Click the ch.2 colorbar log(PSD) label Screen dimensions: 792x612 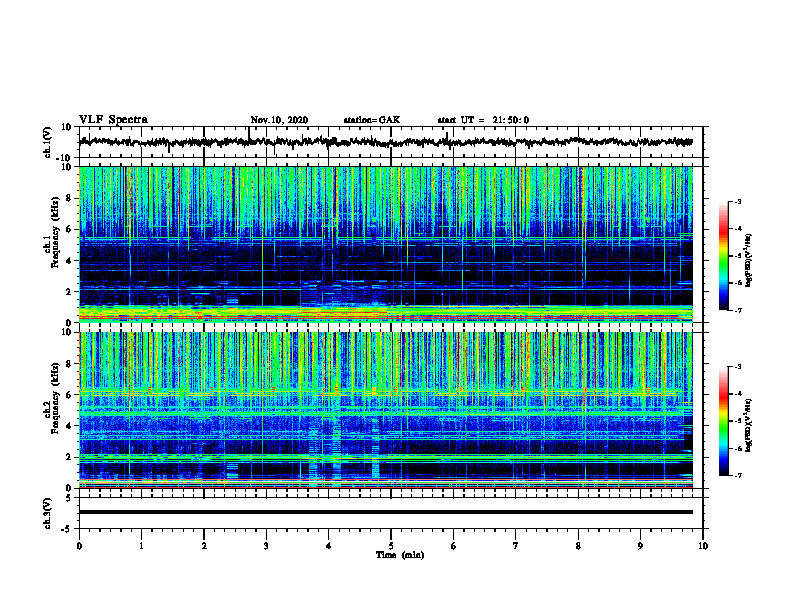[748, 425]
